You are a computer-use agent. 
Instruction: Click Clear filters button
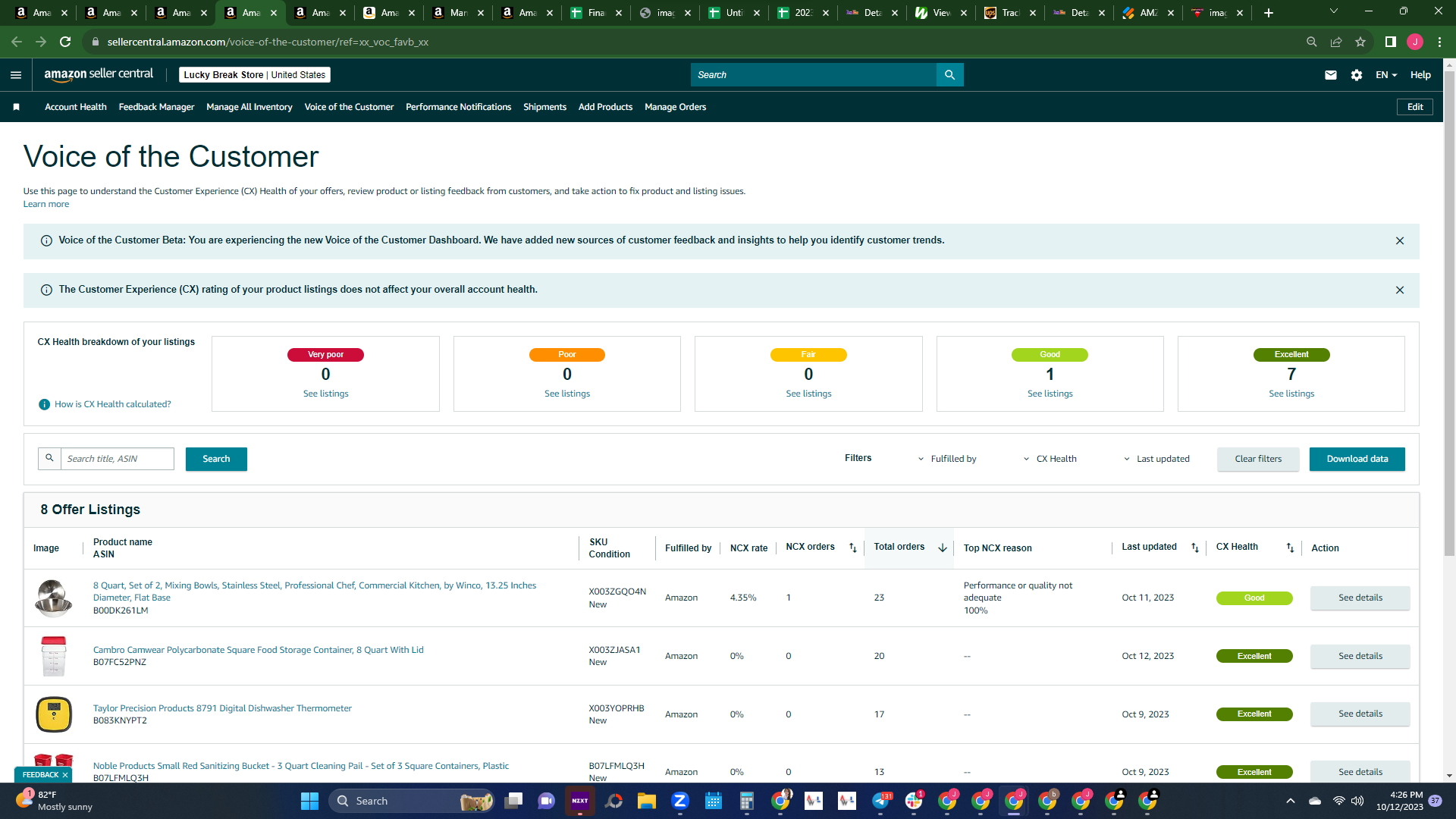[1258, 459]
